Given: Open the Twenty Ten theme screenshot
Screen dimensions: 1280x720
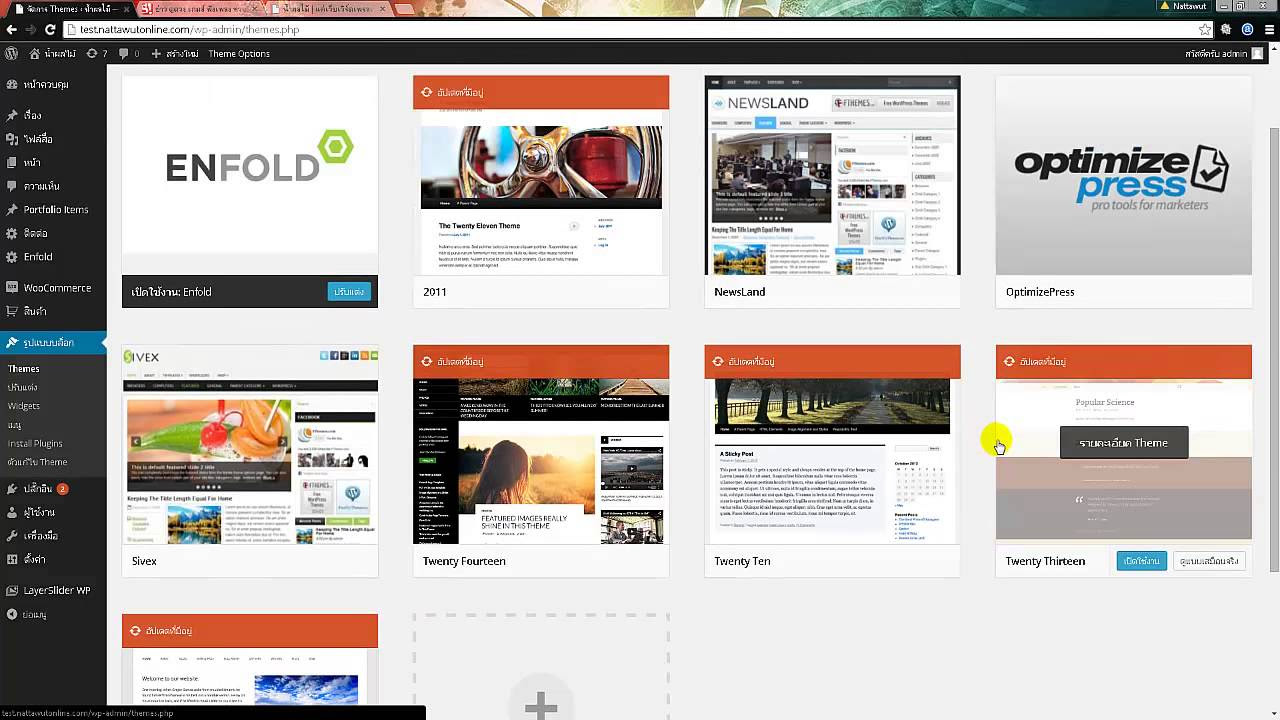Looking at the screenshot, I should point(832,461).
